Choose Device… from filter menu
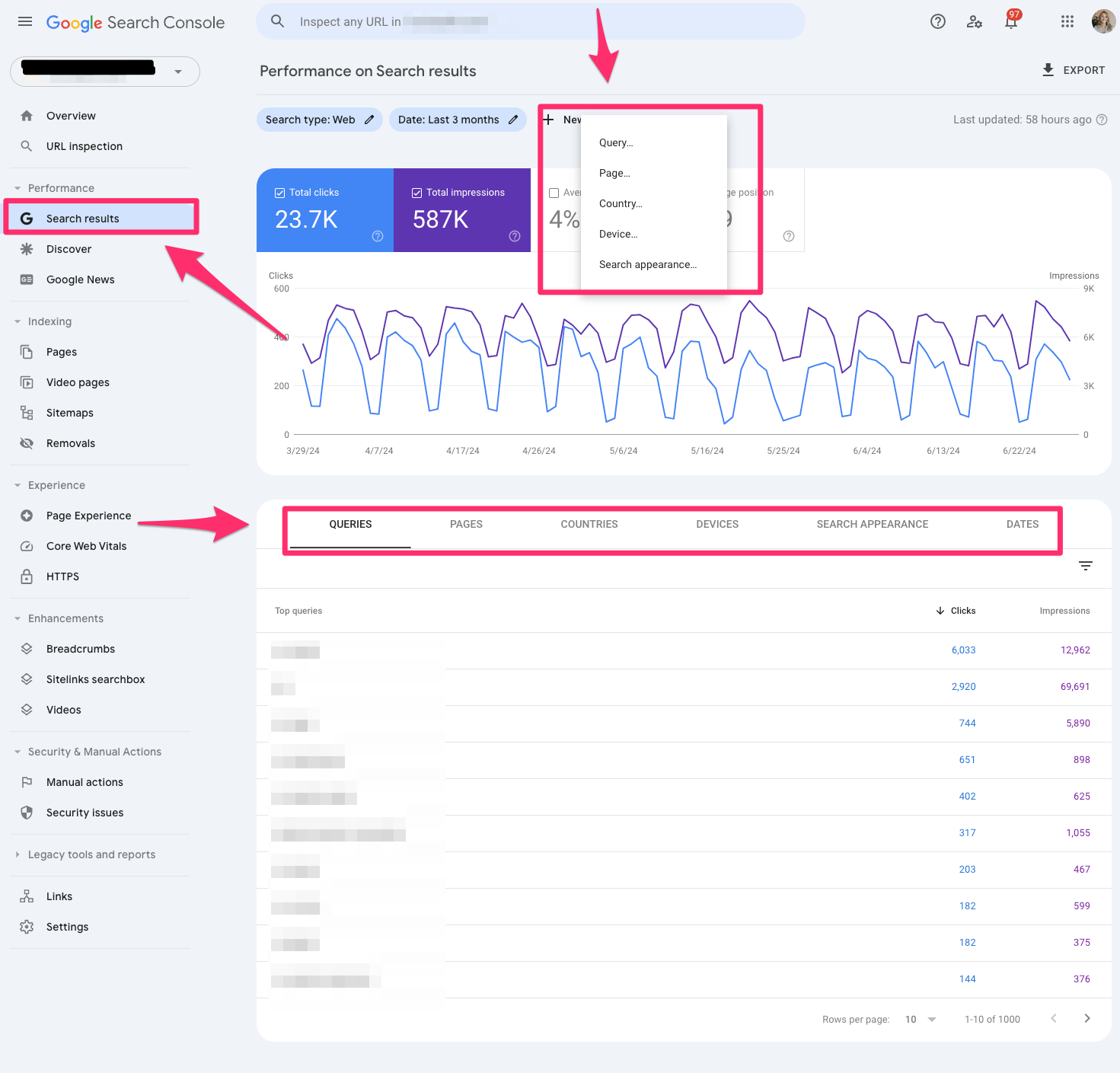The height and width of the screenshot is (1073, 1120). pos(654,234)
